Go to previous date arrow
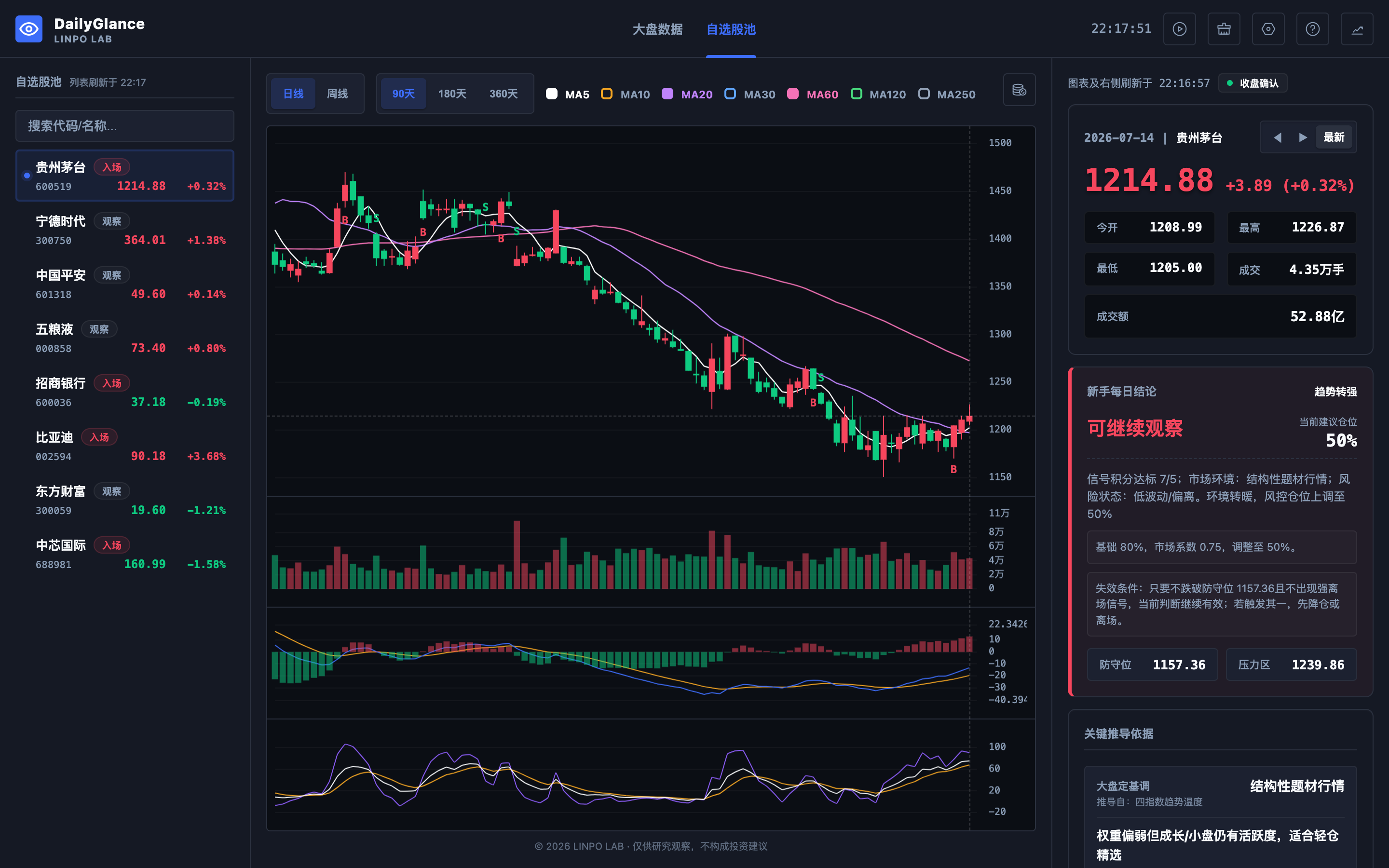1389x868 pixels. click(1278, 137)
